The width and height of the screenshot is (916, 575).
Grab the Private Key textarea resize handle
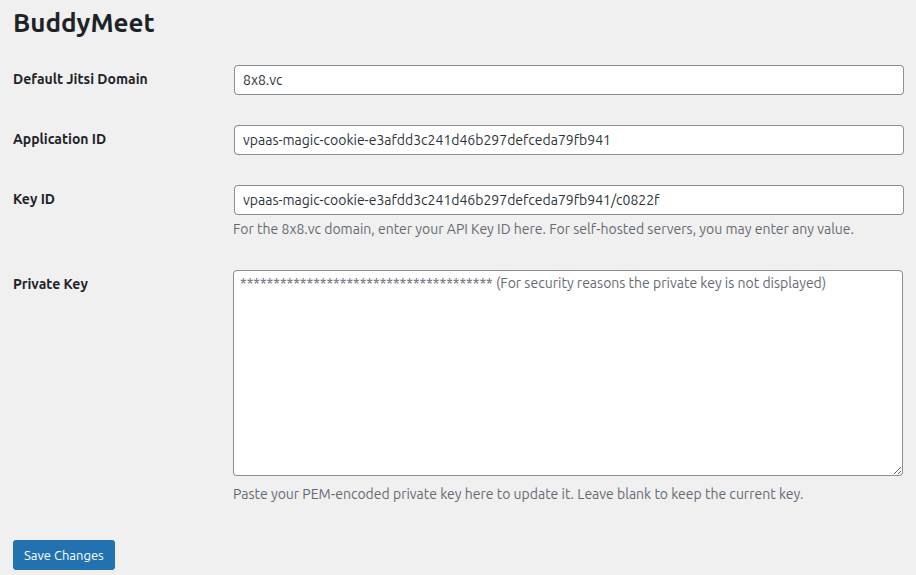click(x=897, y=470)
